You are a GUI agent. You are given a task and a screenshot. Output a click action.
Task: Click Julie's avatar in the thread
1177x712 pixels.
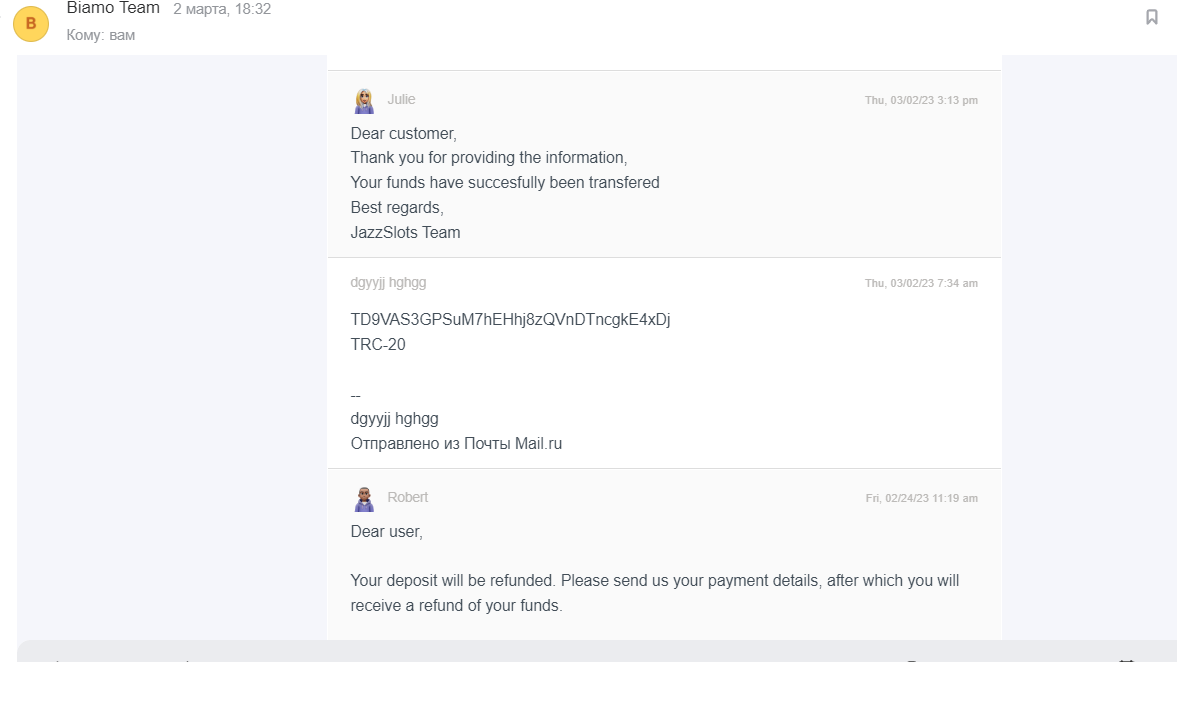pos(364,100)
